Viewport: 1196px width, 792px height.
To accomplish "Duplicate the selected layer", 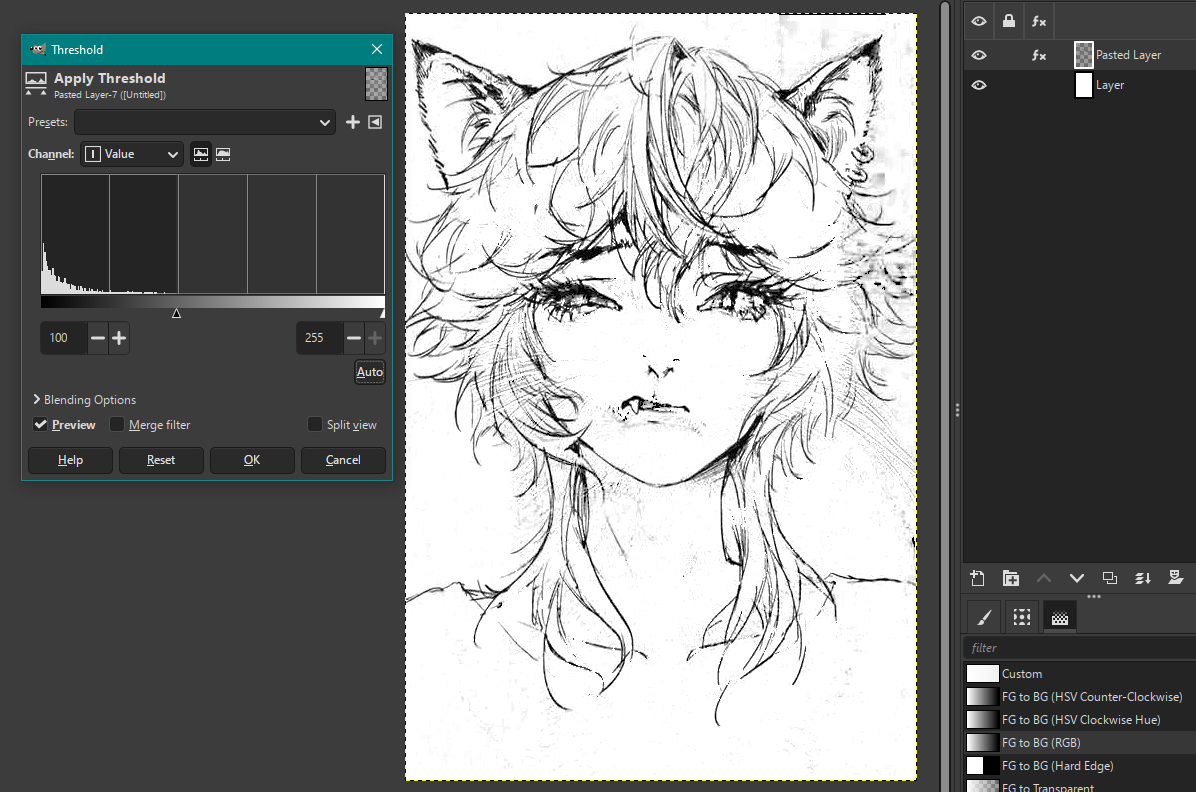I will coord(1110,578).
